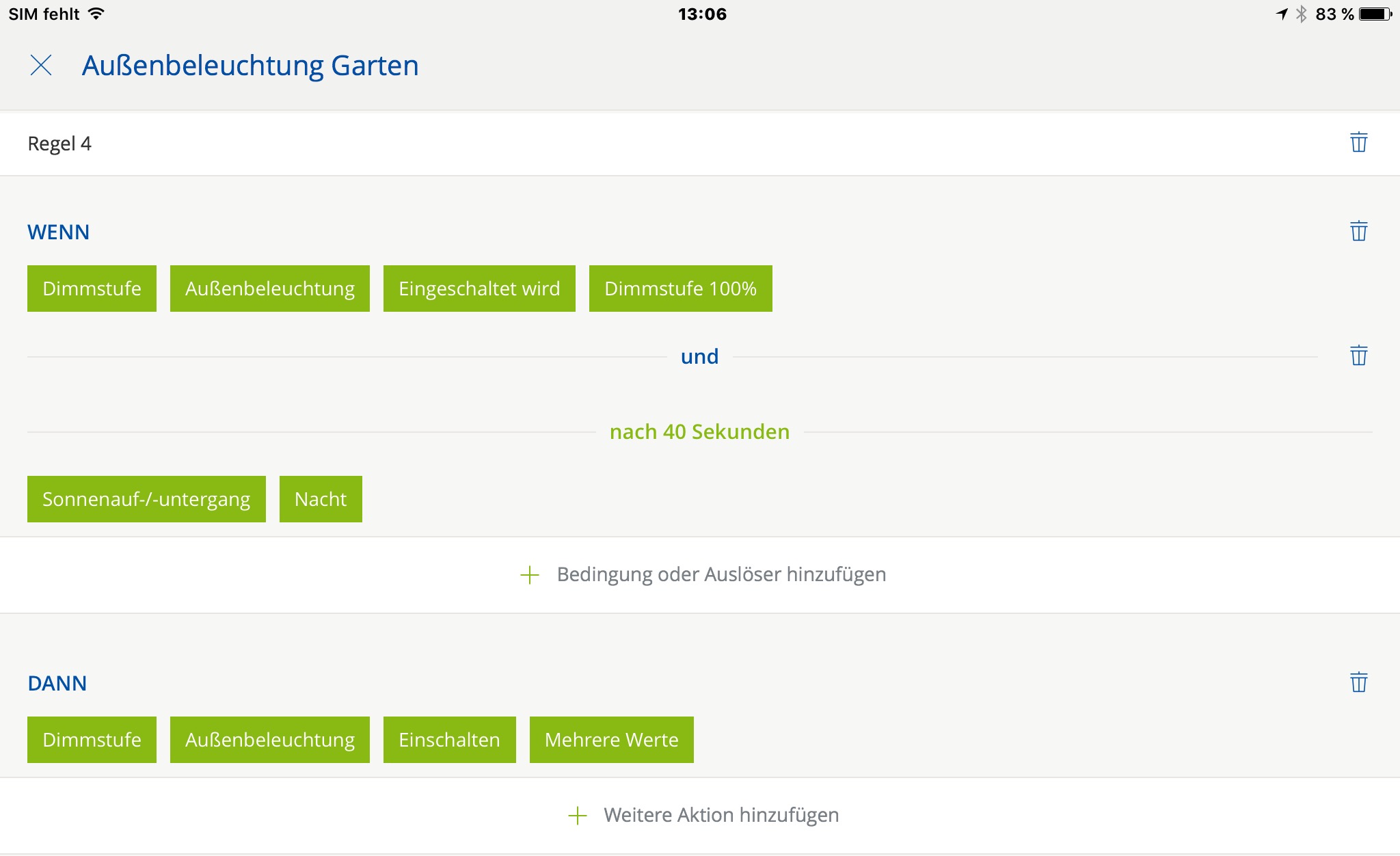Select the Dimmstufe chip in WENN section
Viewport: 1400px width, 856px height.
coord(92,289)
